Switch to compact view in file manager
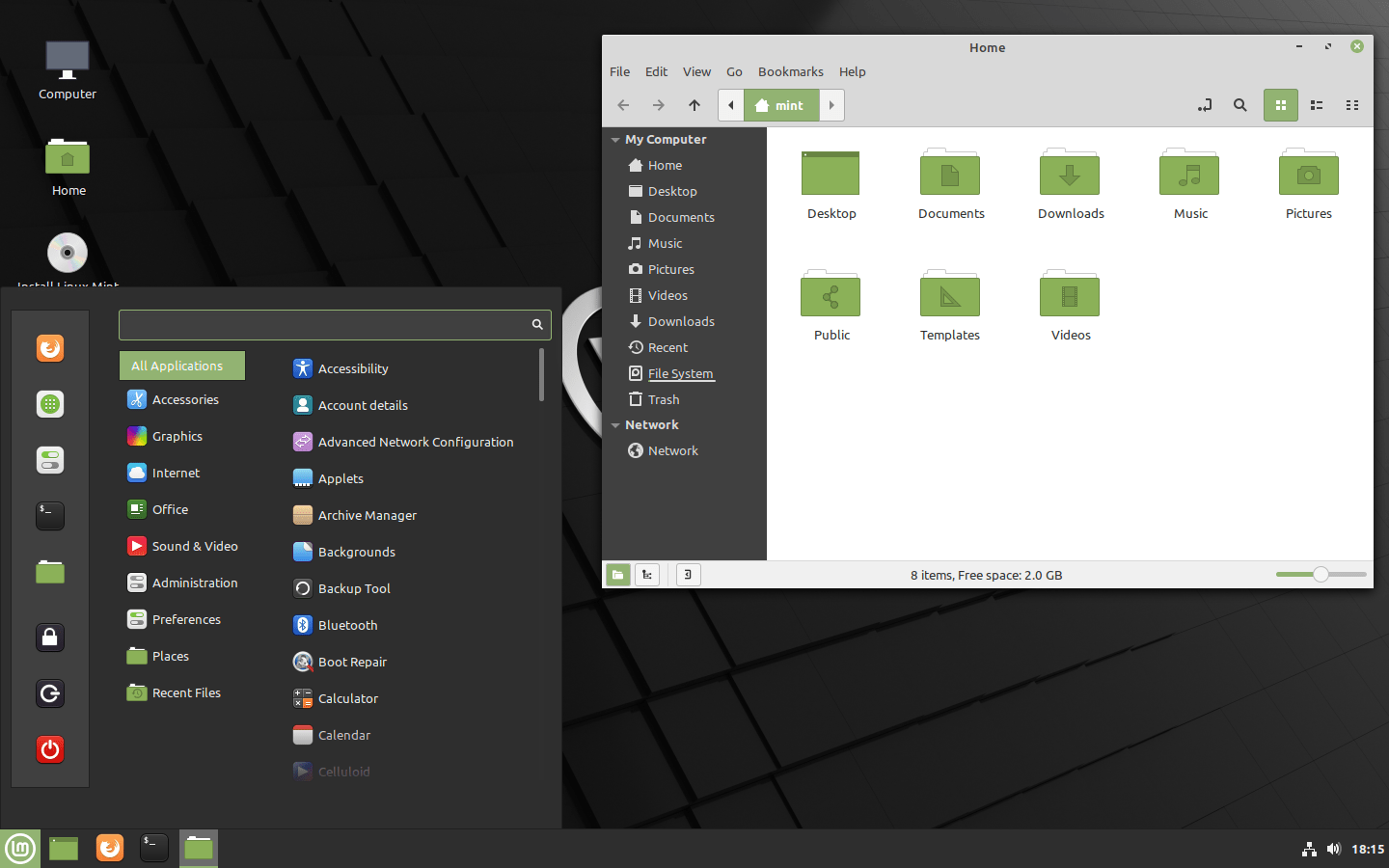This screenshot has height=868, width=1389. (1352, 105)
